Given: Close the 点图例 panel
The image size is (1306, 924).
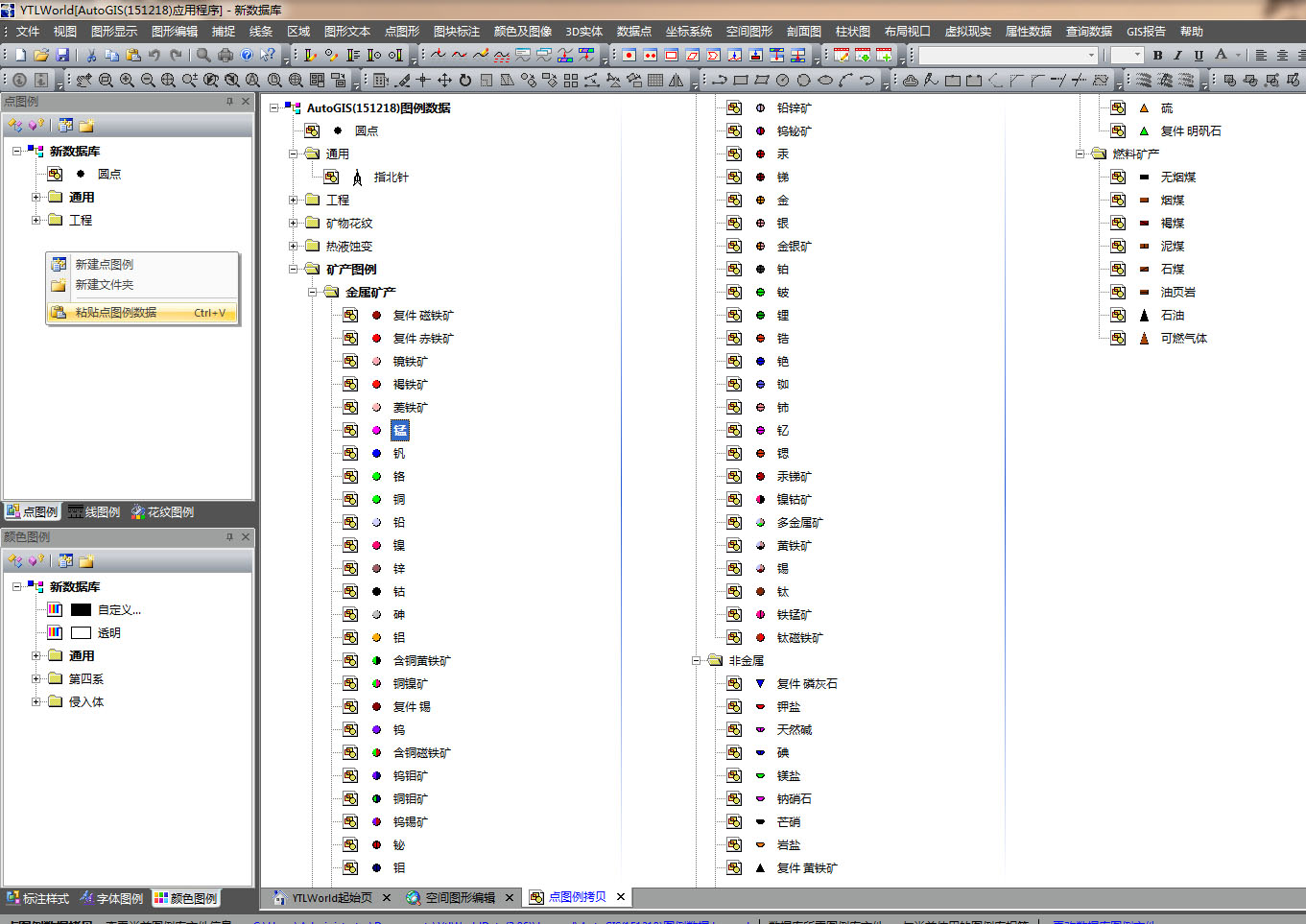Looking at the screenshot, I should click(246, 102).
